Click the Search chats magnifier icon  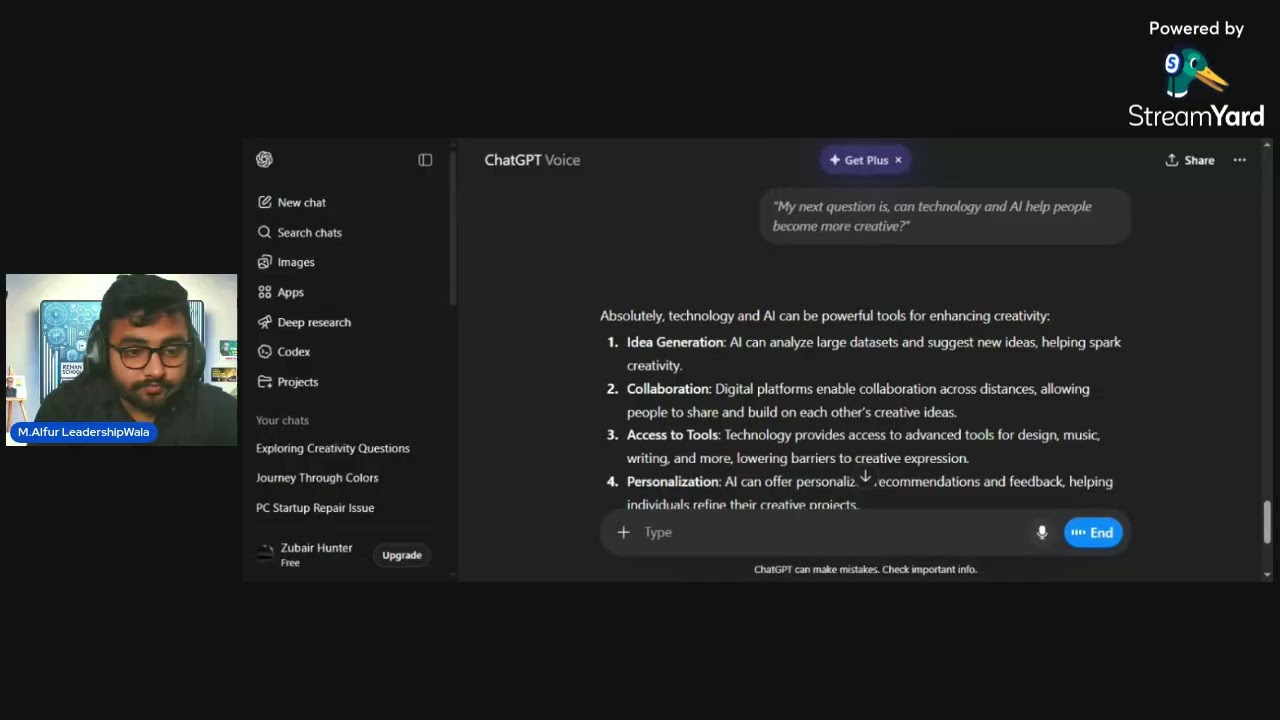pos(264,232)
